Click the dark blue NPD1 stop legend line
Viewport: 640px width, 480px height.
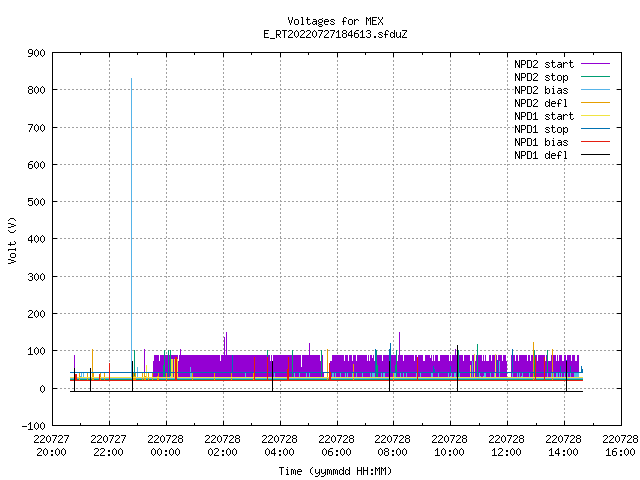595,129
